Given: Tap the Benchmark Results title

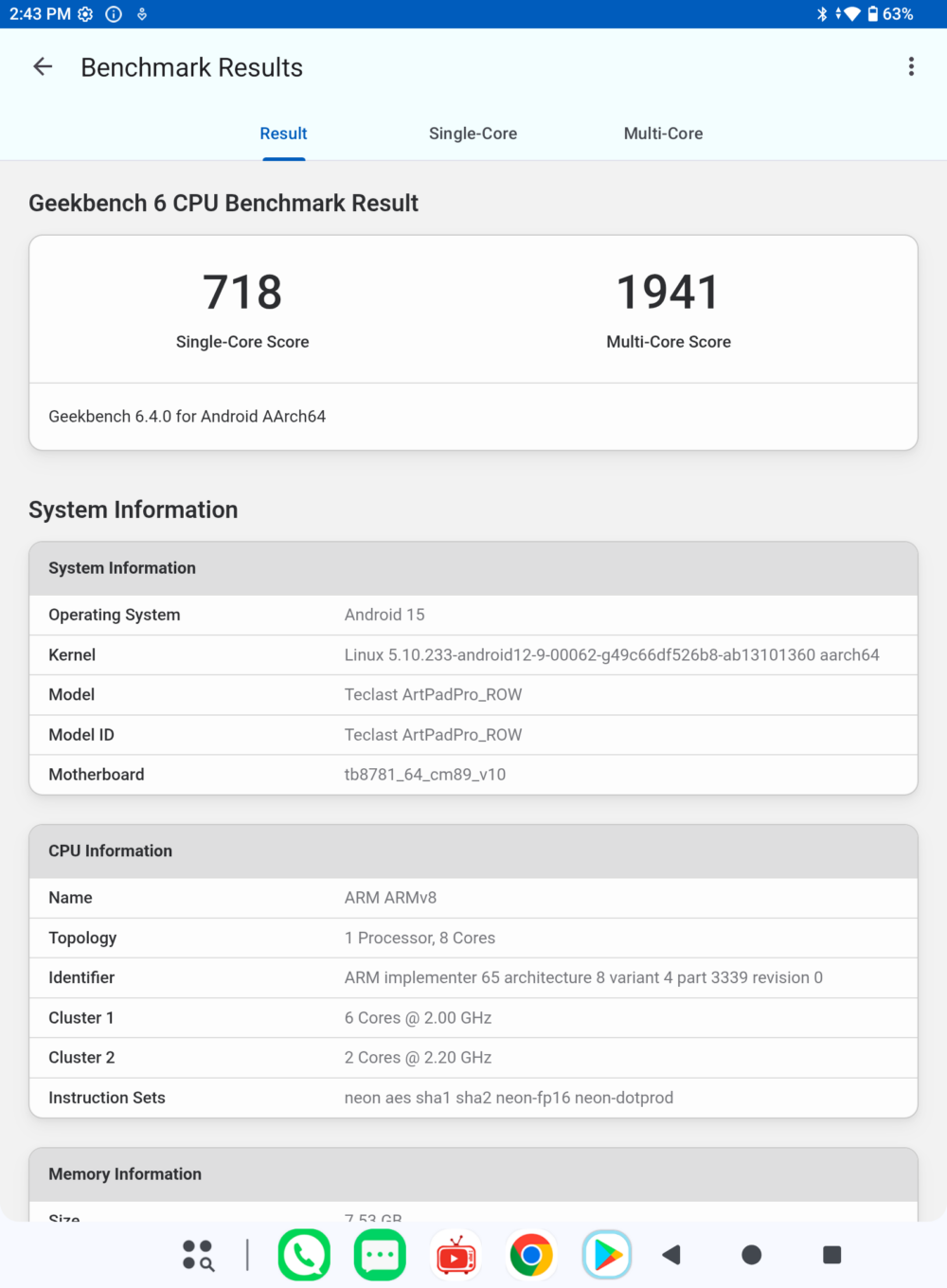Looking at the screenshot, I should click(191, 67).
